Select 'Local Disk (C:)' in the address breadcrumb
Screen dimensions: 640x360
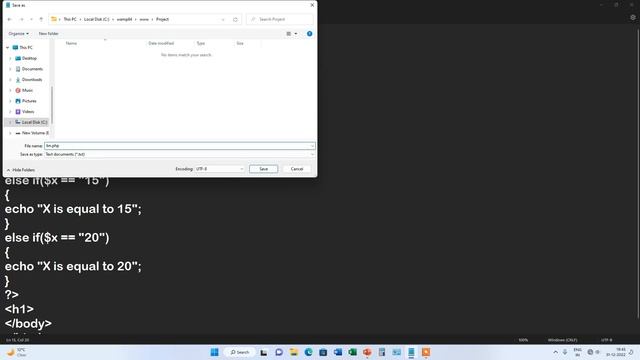(x=97, y=19)
